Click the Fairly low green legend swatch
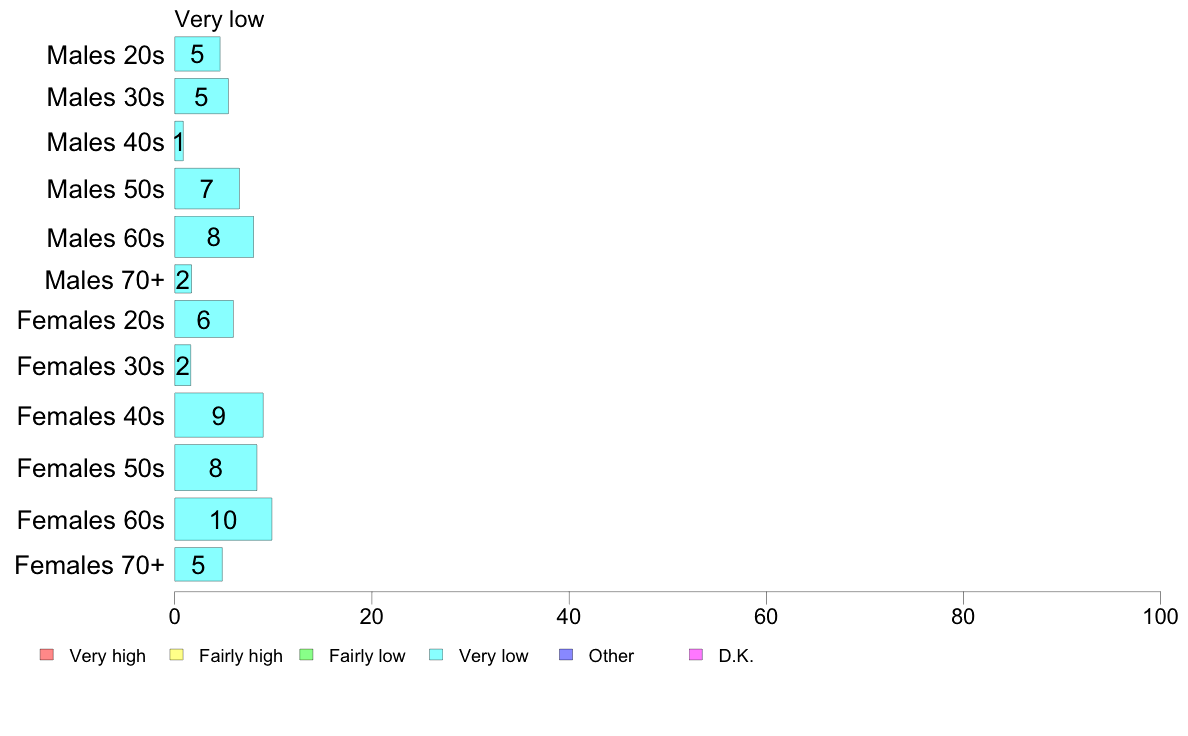 (x=306, y=655)
